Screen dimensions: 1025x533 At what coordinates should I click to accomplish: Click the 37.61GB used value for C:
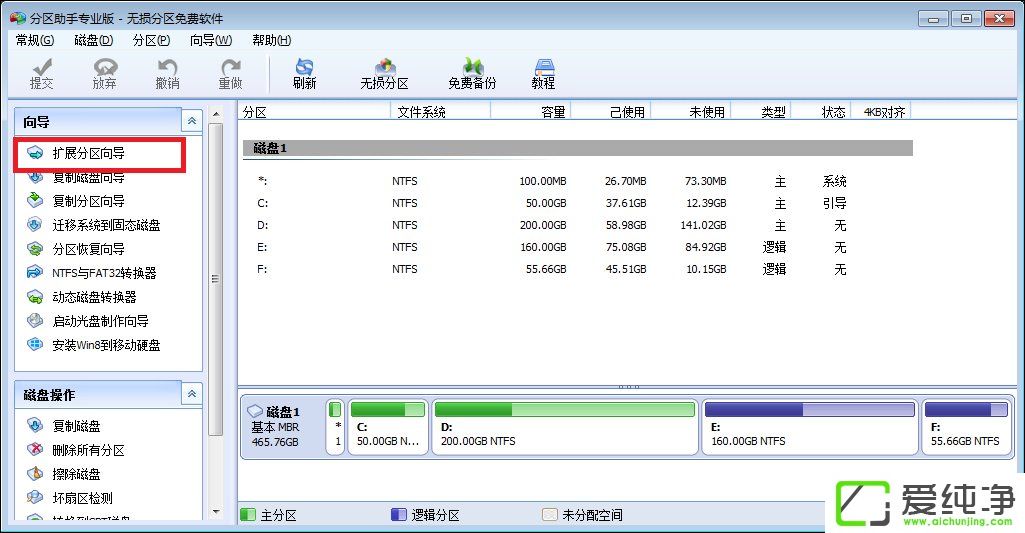626,203
